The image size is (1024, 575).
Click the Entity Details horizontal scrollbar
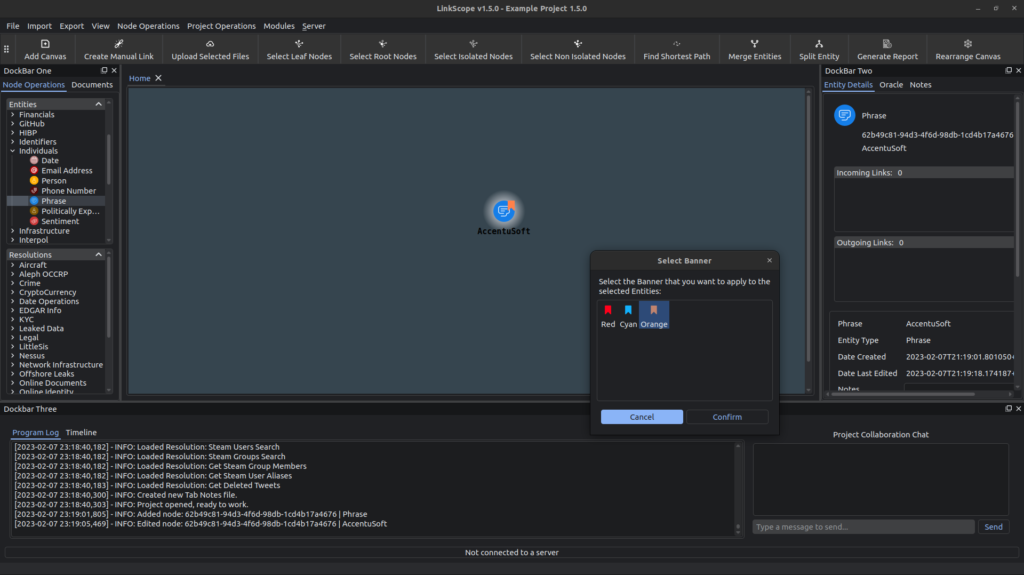pos(904,394)
